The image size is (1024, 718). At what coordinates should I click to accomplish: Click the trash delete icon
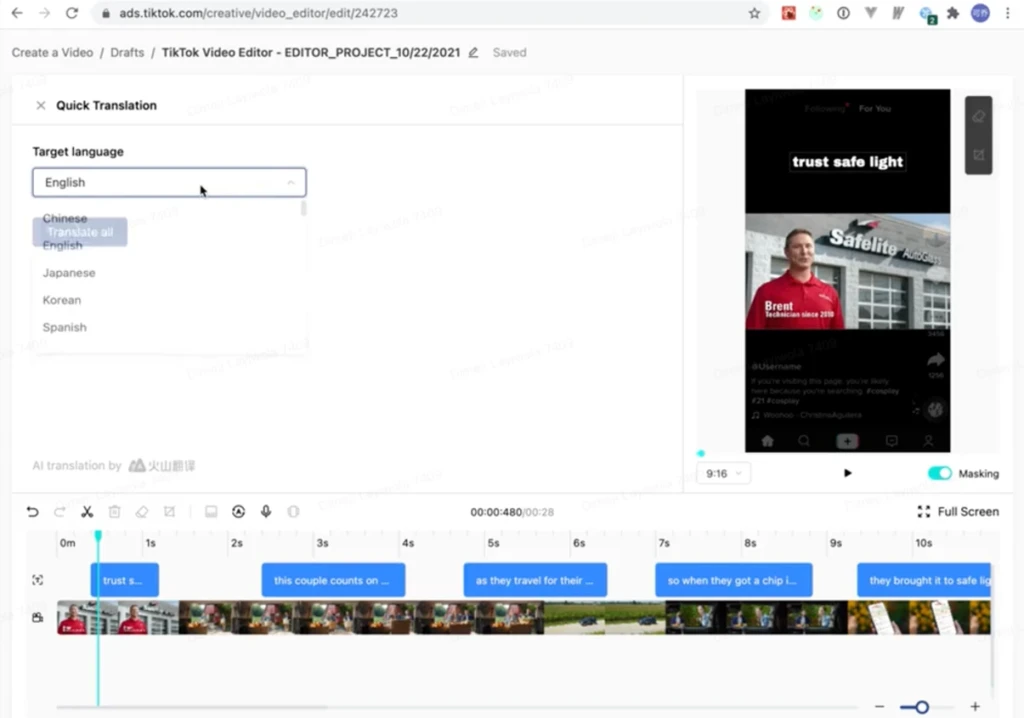[x=114, y=512]
